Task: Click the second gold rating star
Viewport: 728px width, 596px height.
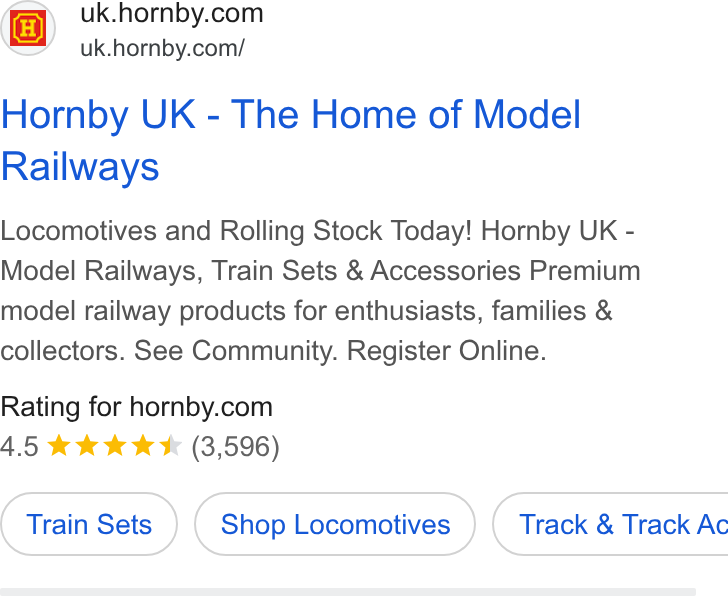Action: (x=87, y=446)
